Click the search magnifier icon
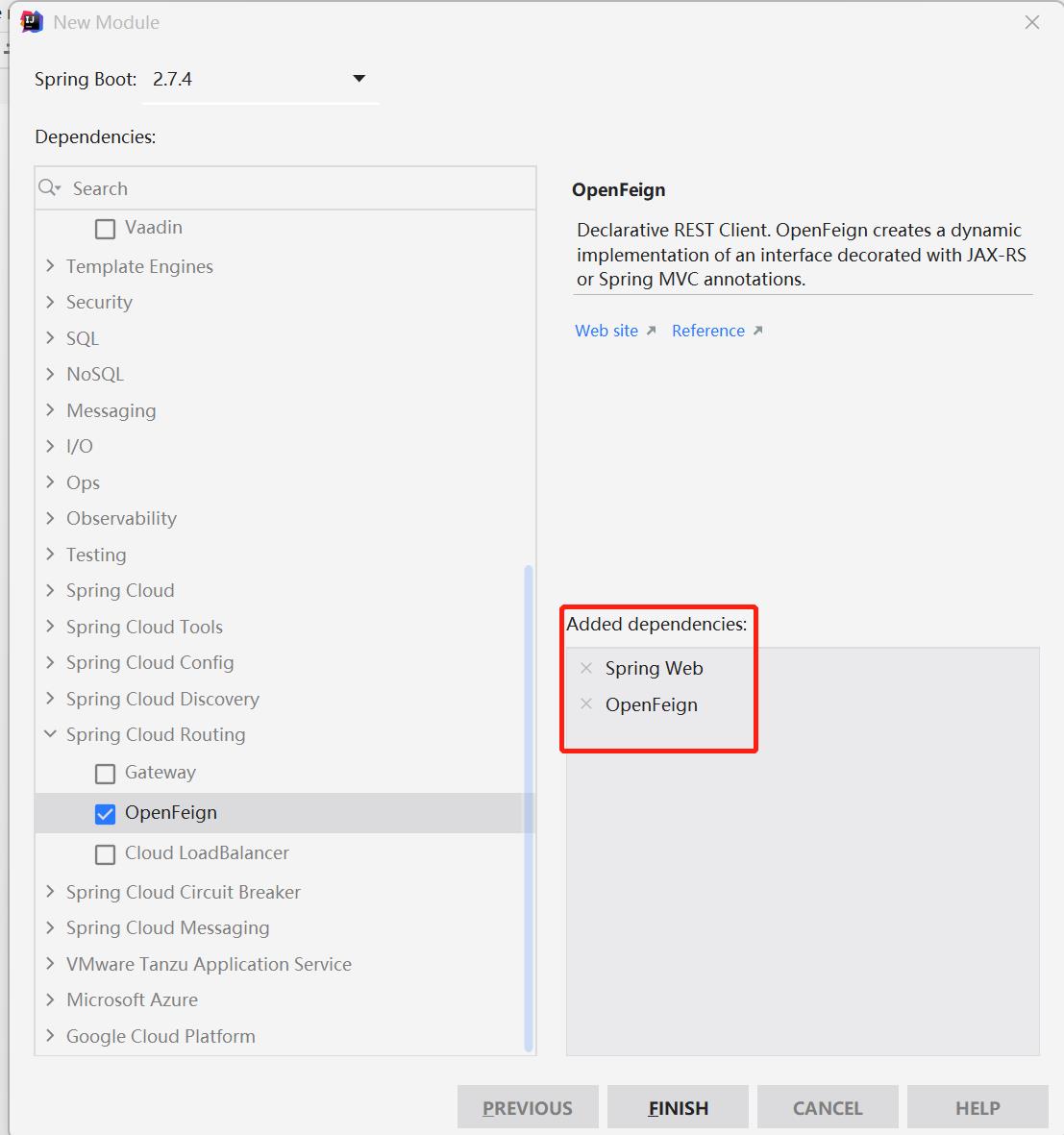1064x1135 pixels. [48, 188]
